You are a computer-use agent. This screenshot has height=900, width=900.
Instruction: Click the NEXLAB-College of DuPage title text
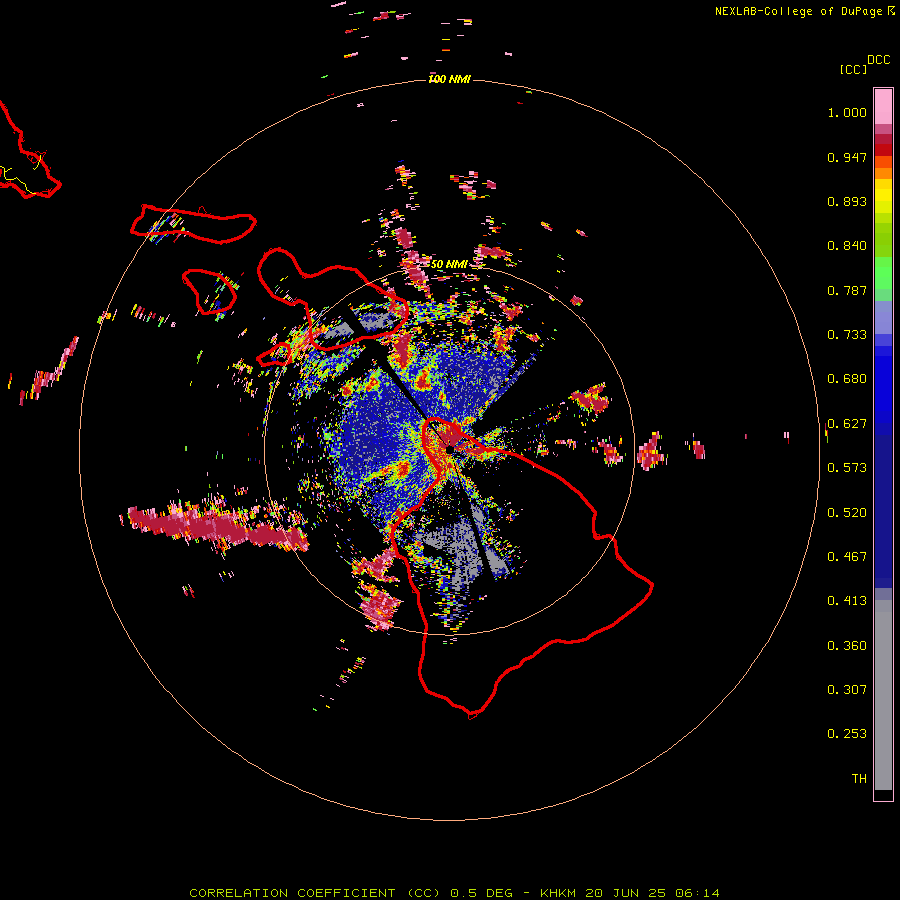click(800, 11)
